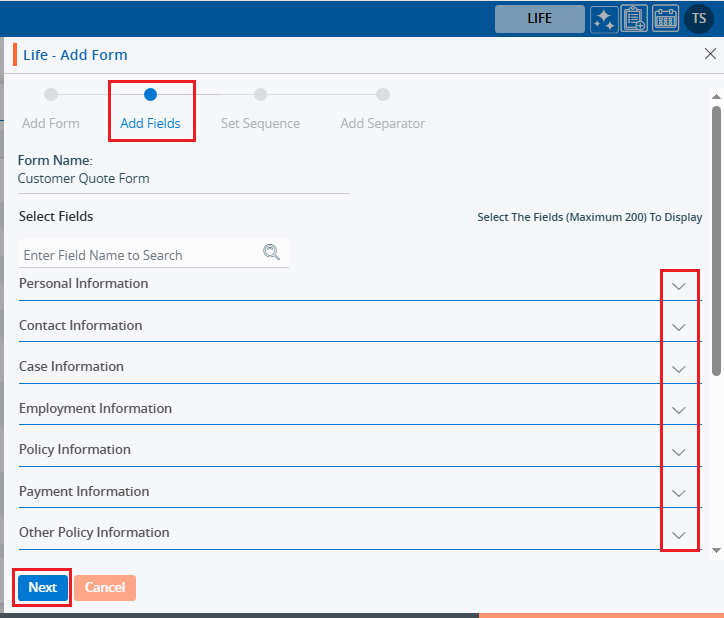Open the TS user profile avatar

click(x=698, y=19)
